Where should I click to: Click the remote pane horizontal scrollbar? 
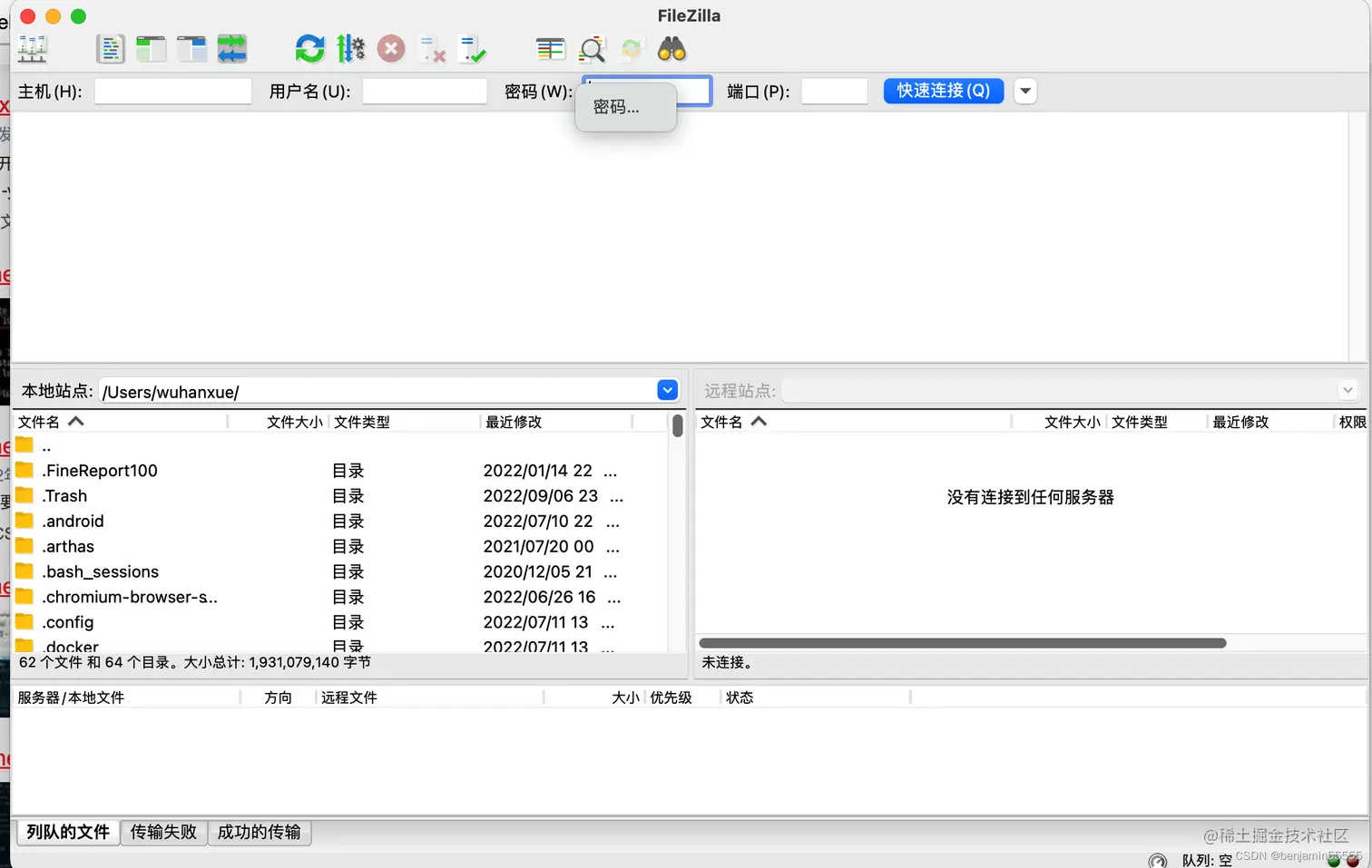pos(963,643)
